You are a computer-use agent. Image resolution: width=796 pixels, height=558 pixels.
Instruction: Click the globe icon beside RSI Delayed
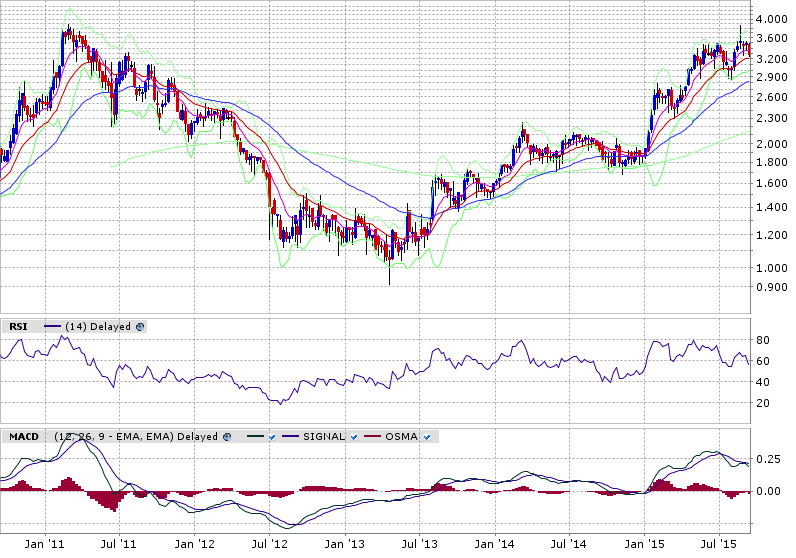point(140,327)
